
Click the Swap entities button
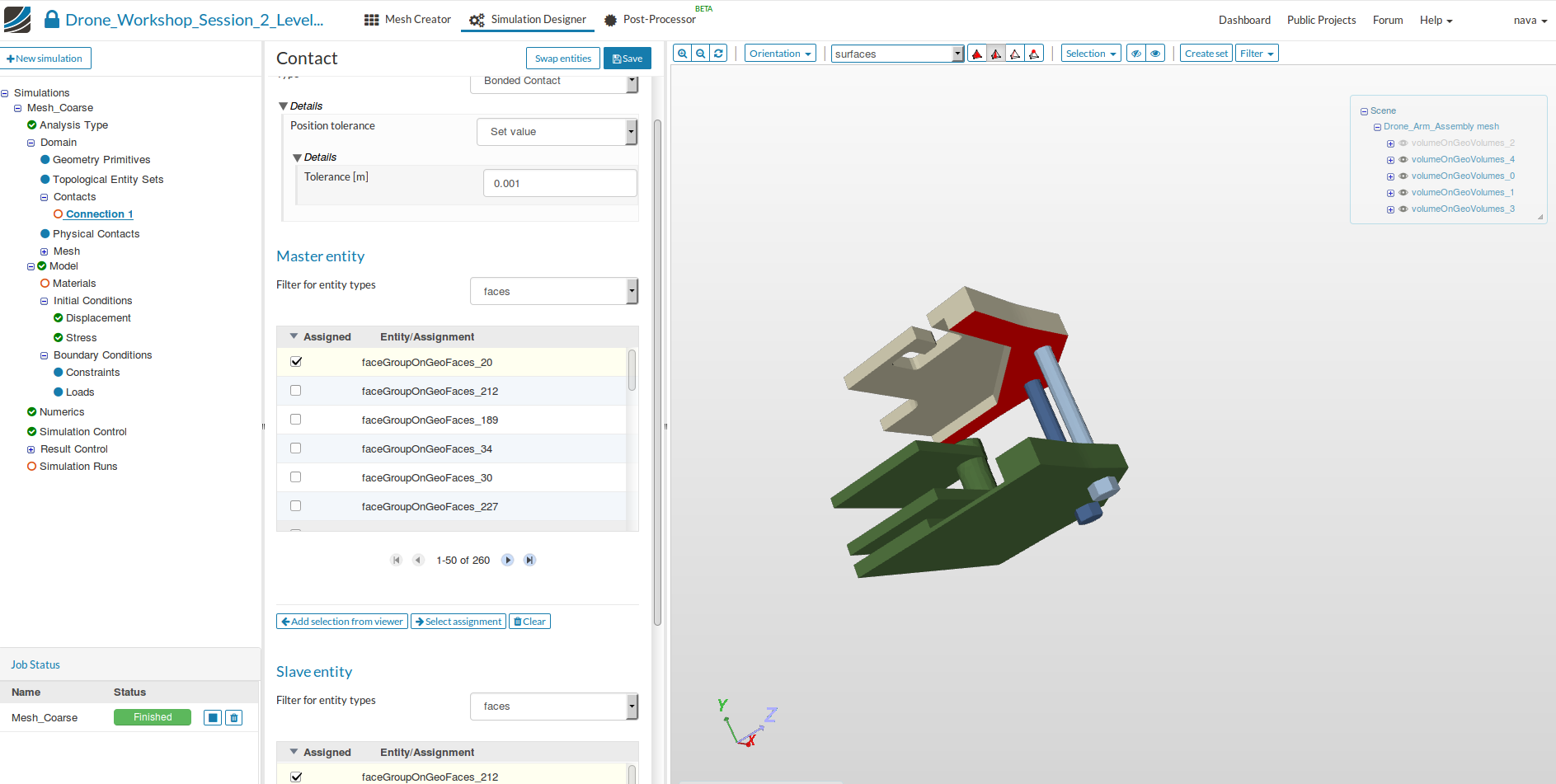click(x=562, y=59)
